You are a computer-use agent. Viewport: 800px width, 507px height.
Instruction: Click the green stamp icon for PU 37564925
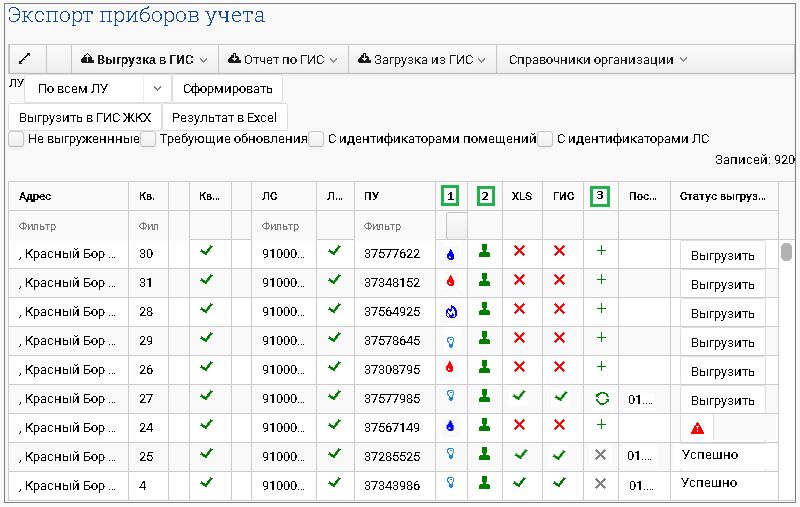[x=484, y=310]
